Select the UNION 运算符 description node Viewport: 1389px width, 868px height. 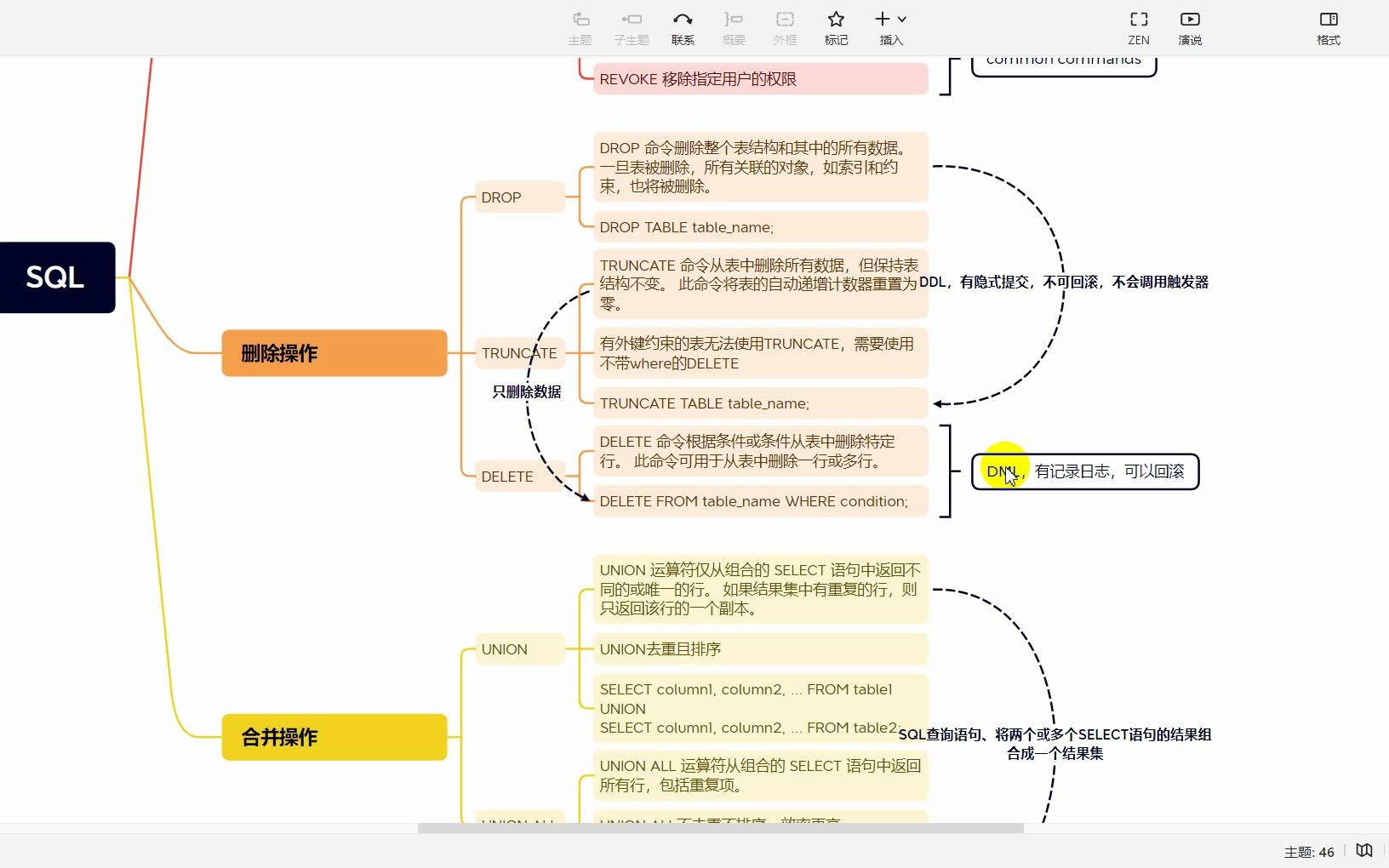[761, 589]
